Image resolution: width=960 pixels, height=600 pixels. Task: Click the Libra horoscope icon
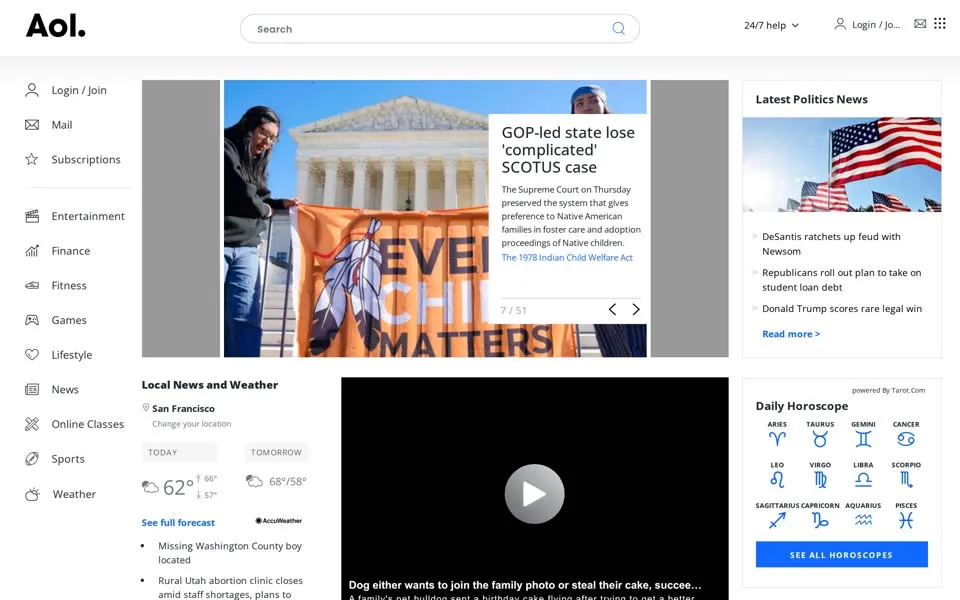pyautogui.click(x=863, y=479)
